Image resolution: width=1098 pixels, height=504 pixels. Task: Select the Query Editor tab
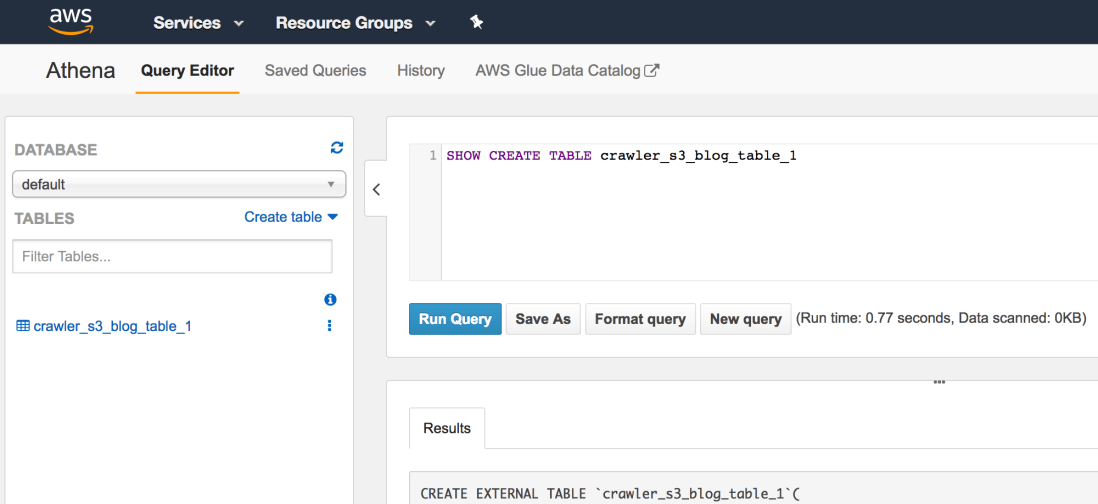click(187, 71)
